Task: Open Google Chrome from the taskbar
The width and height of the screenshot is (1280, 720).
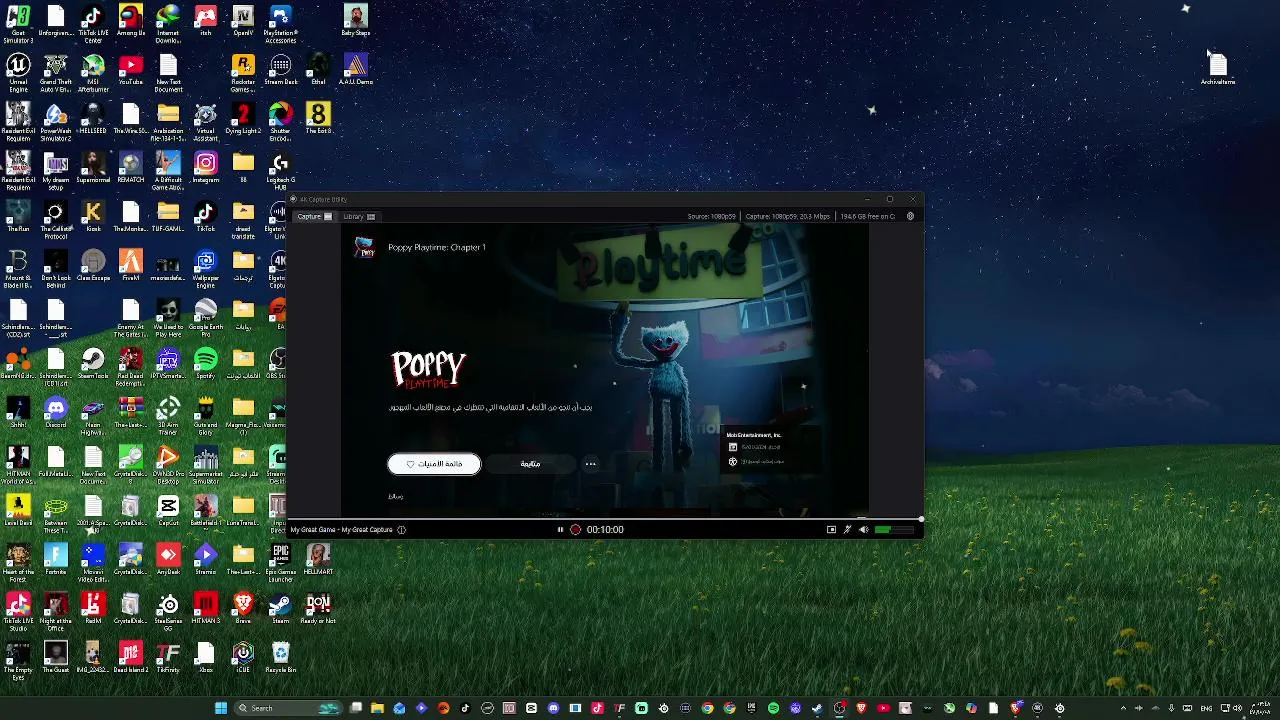Action: point(707,708)
